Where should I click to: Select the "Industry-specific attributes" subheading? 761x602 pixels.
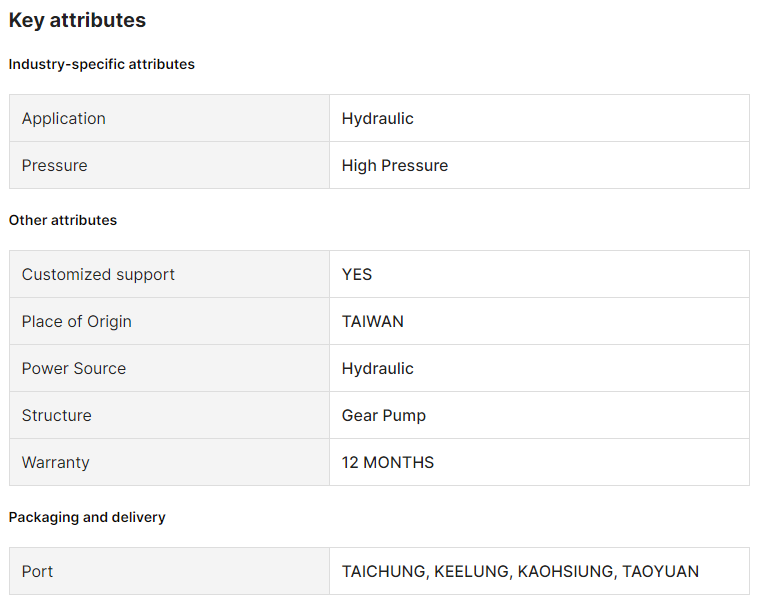tap(101, 64)
